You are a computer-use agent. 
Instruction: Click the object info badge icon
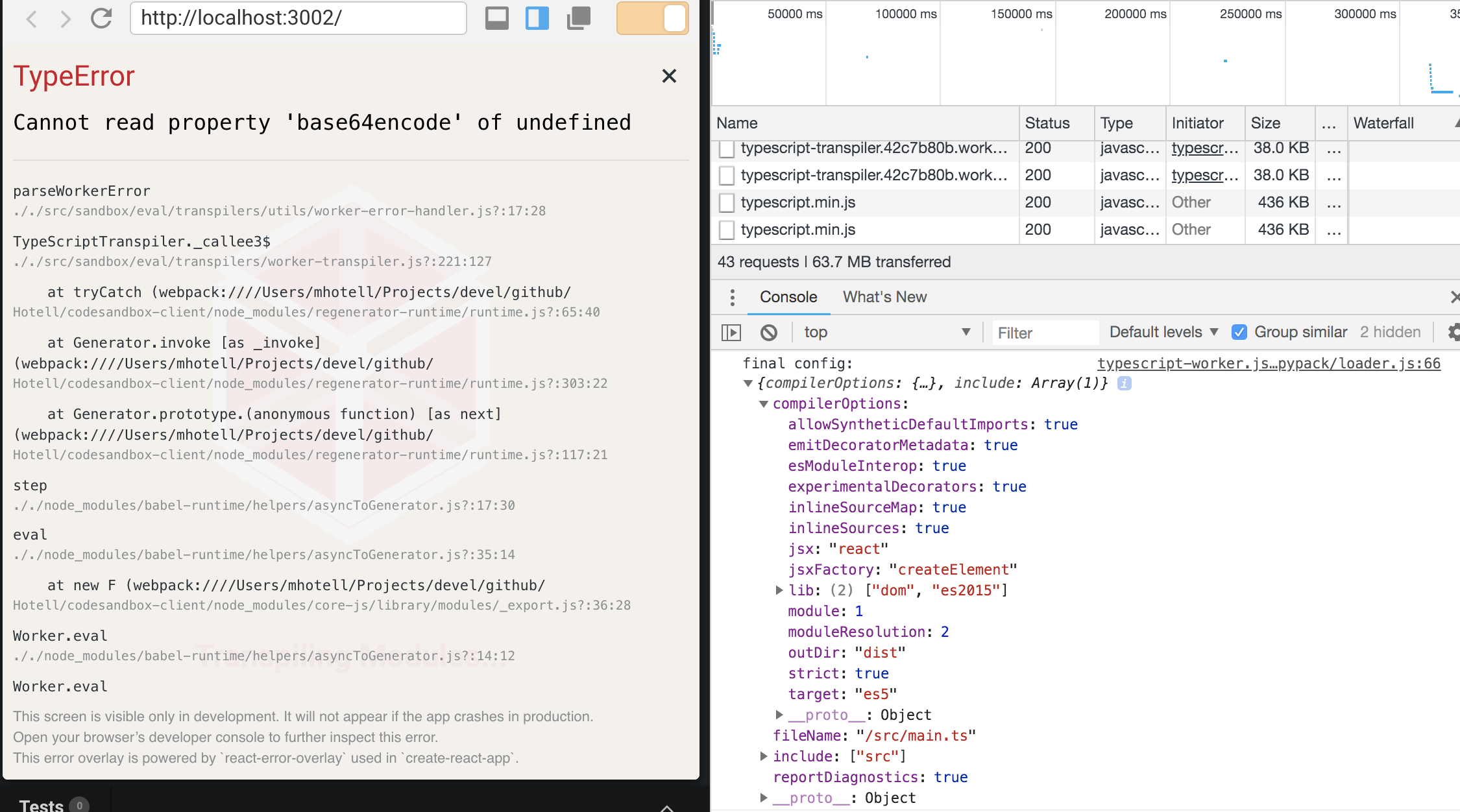coord(1125,383)
